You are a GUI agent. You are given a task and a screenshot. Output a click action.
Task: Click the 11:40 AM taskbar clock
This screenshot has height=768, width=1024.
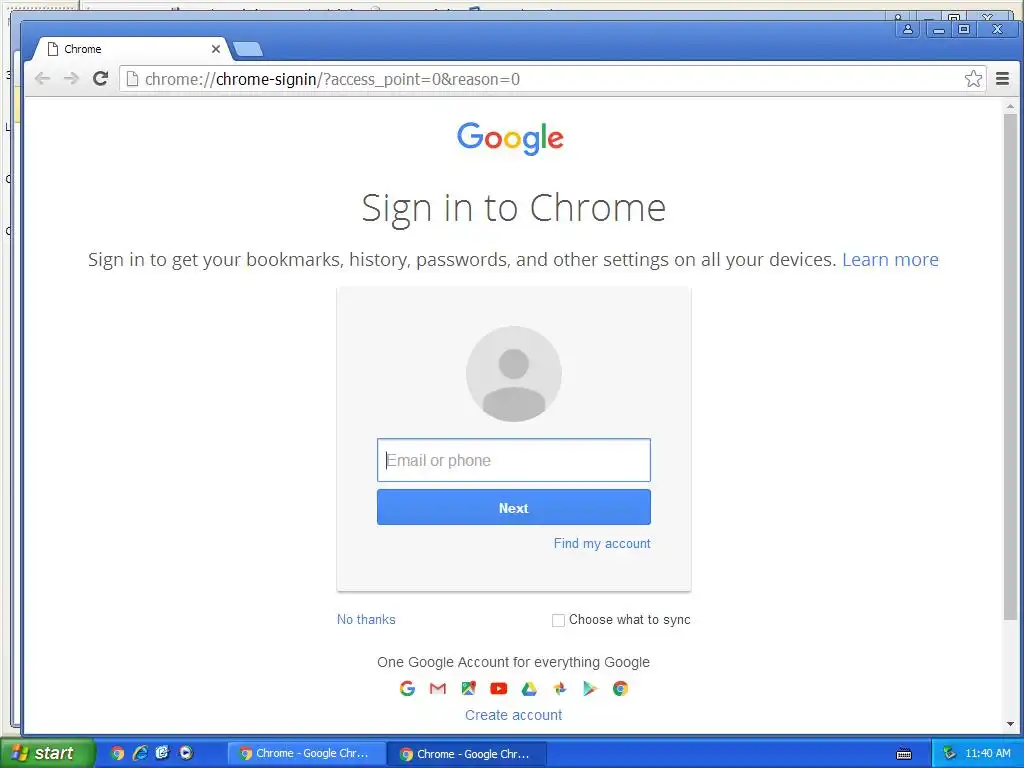click(x=987, y=754)
